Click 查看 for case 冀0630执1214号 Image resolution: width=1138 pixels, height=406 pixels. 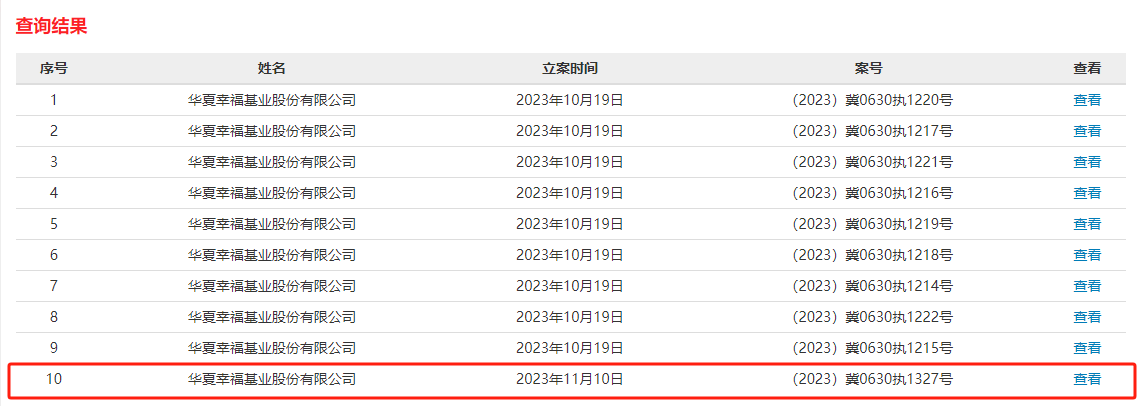pos(1086,286)
